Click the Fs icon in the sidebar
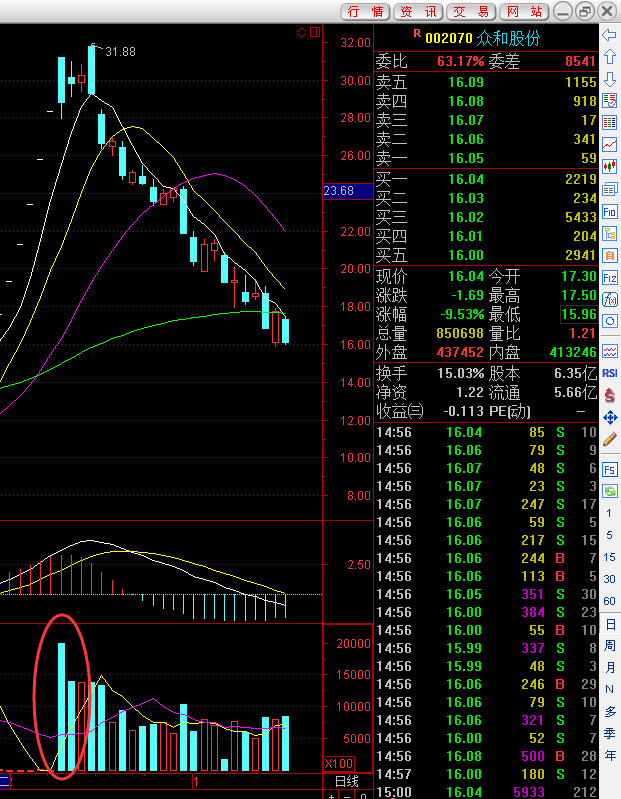The width and height of the screenshot is (621, 799). [x=610, y=469]
